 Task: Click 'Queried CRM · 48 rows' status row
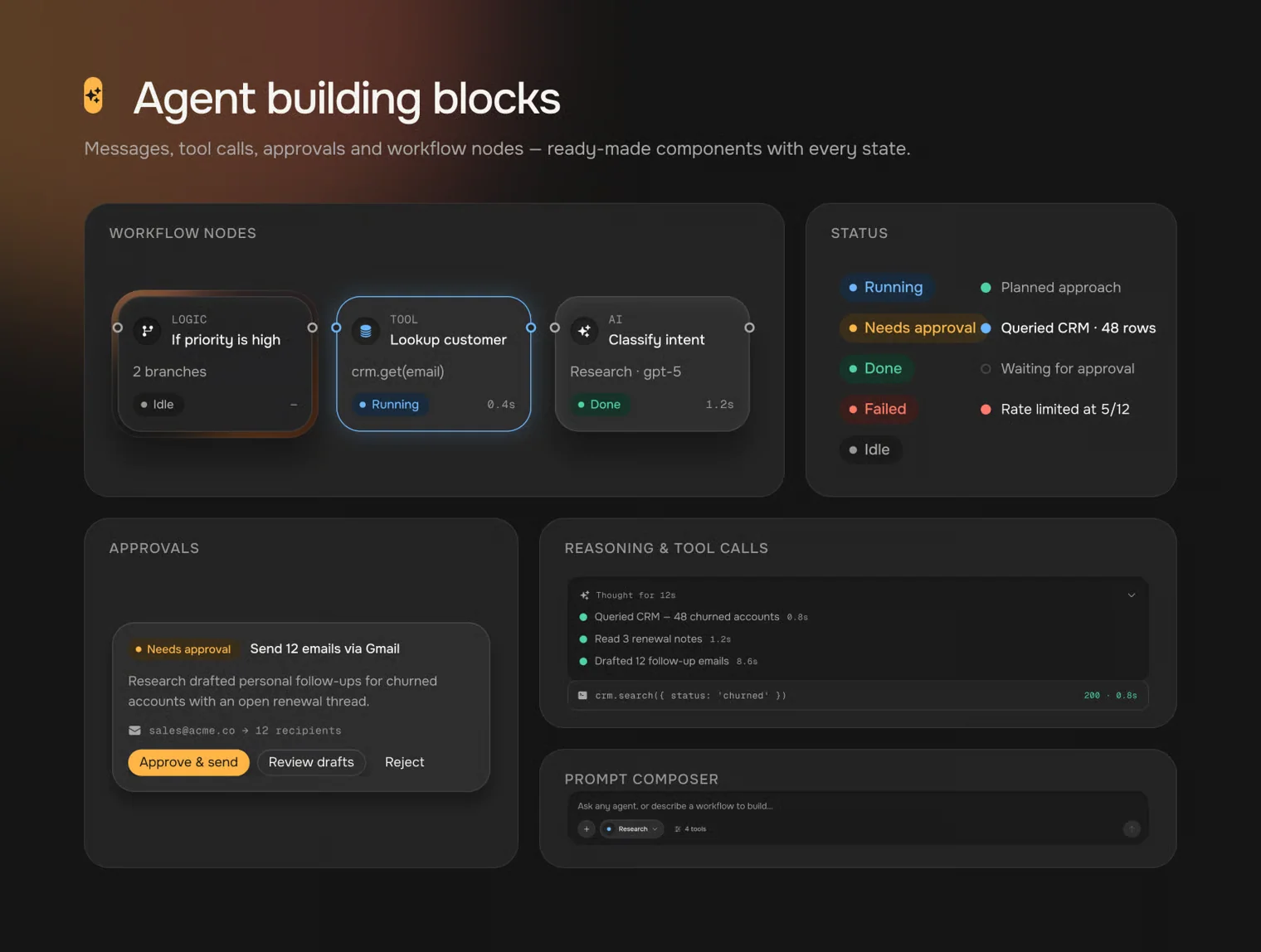(1069, 328)
